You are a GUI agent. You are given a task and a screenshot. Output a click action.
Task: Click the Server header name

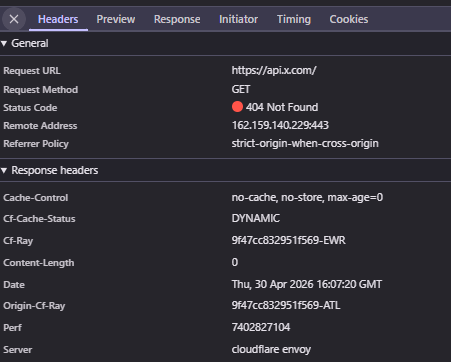pos(18,350)
